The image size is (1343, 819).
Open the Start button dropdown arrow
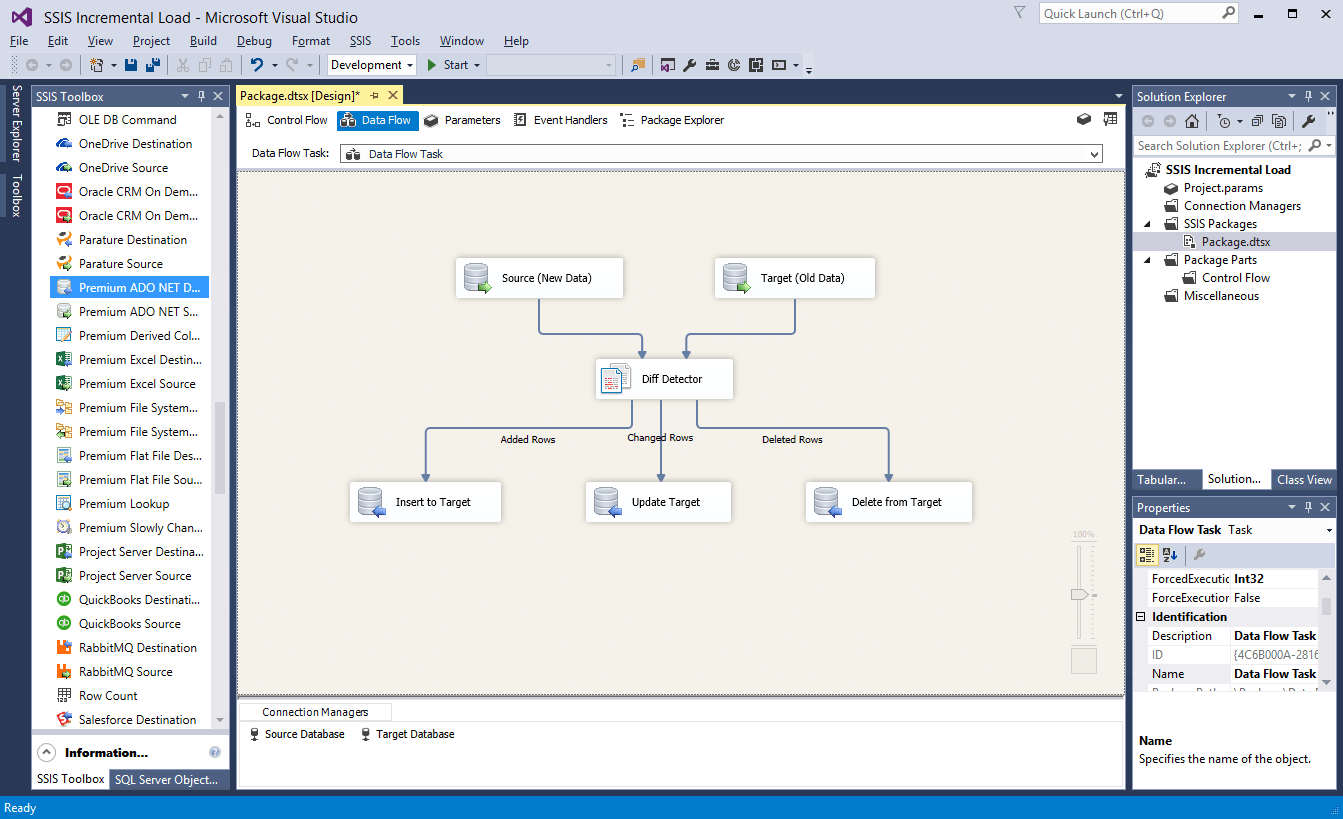coord(477,65)
